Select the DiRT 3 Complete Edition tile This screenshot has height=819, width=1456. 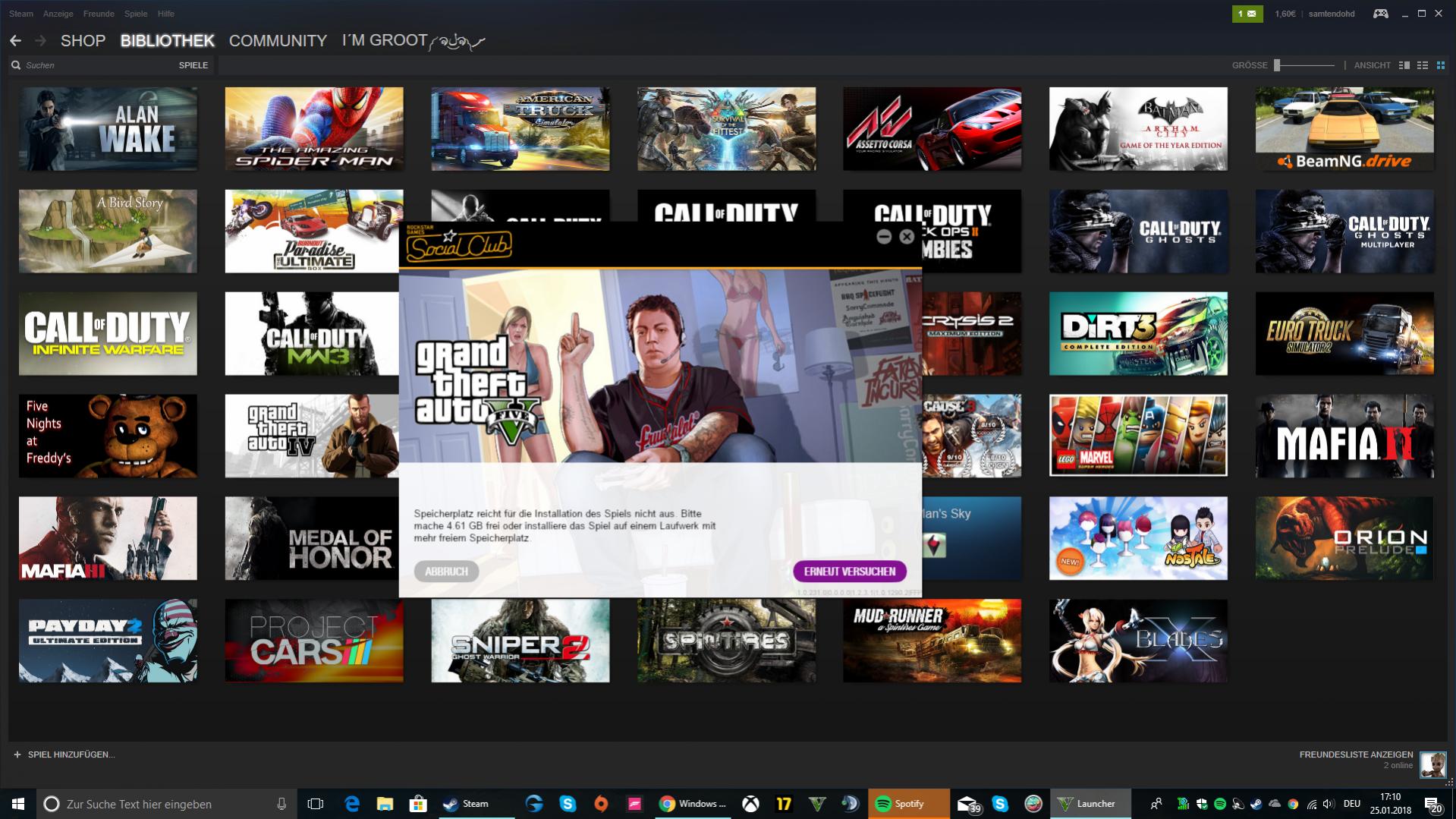[1138, 334]
